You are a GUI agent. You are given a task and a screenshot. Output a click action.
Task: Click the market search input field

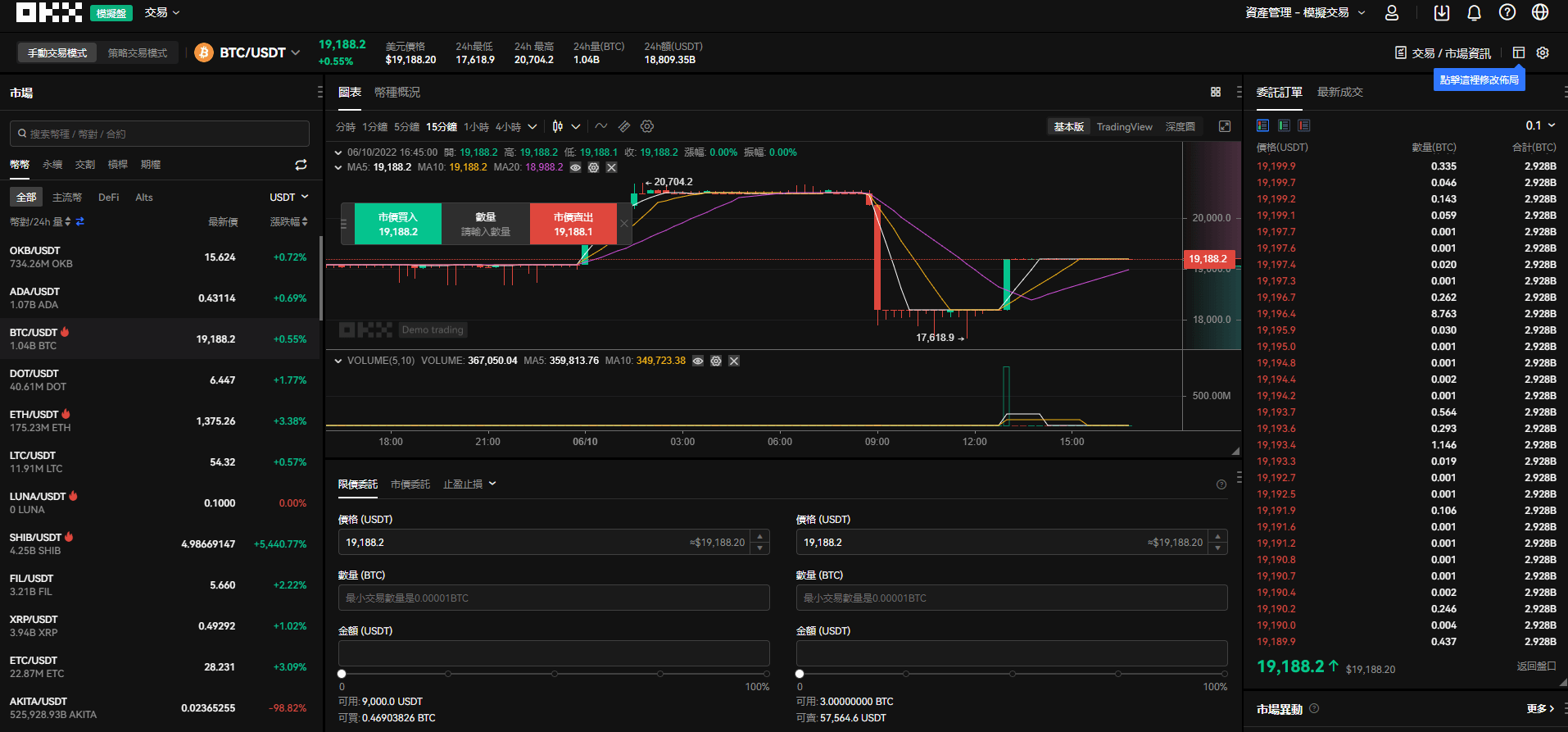click(160, 134)
